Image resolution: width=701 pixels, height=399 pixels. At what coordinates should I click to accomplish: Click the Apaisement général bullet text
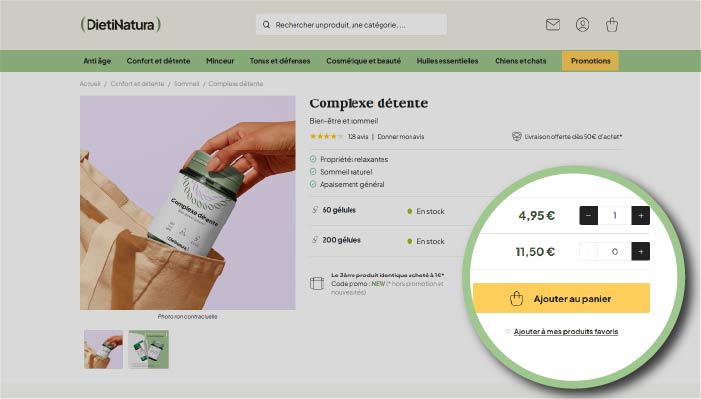[x=352, y=184]
